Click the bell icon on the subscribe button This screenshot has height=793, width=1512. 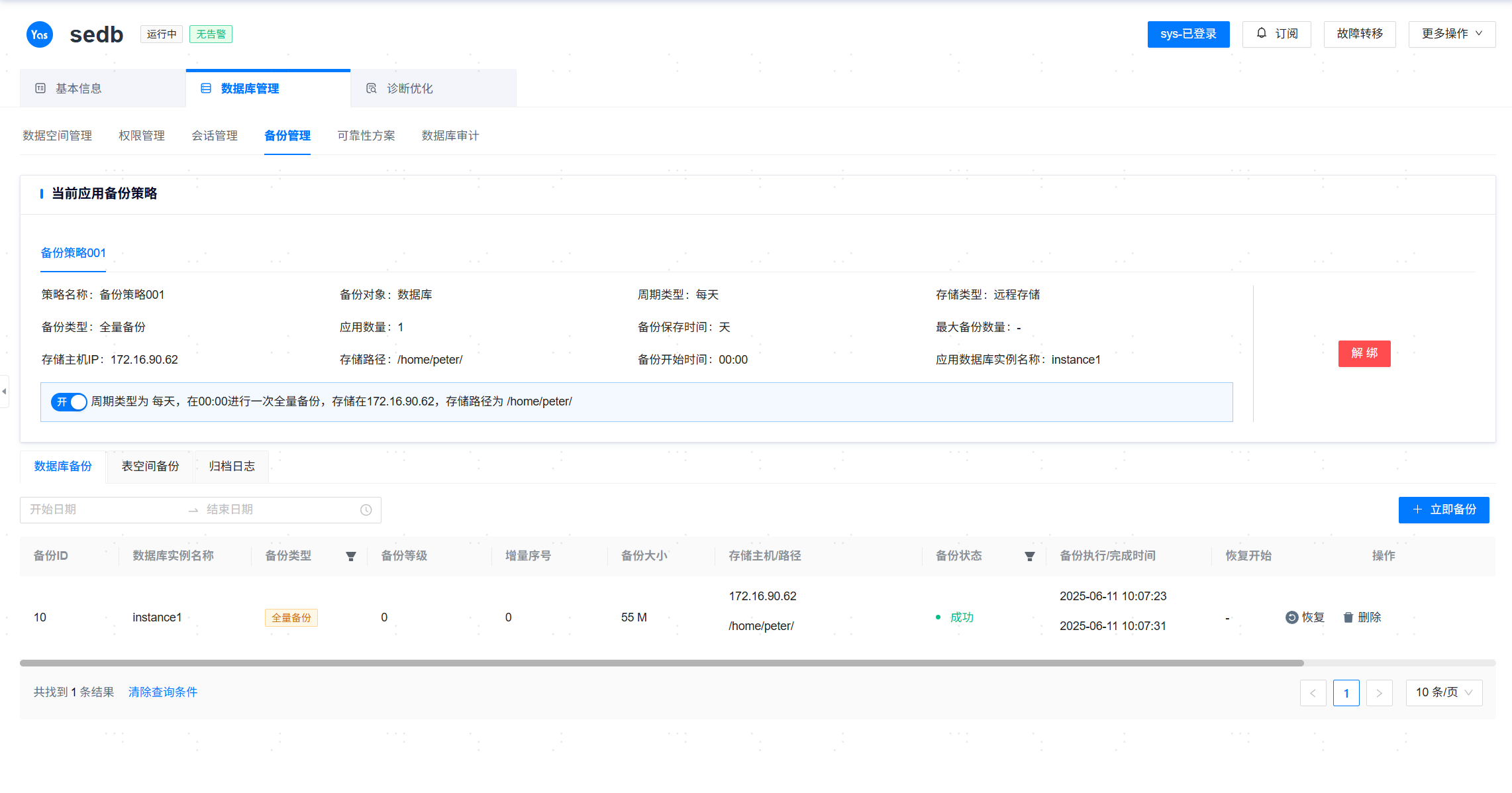click(x=1262, y=33)
